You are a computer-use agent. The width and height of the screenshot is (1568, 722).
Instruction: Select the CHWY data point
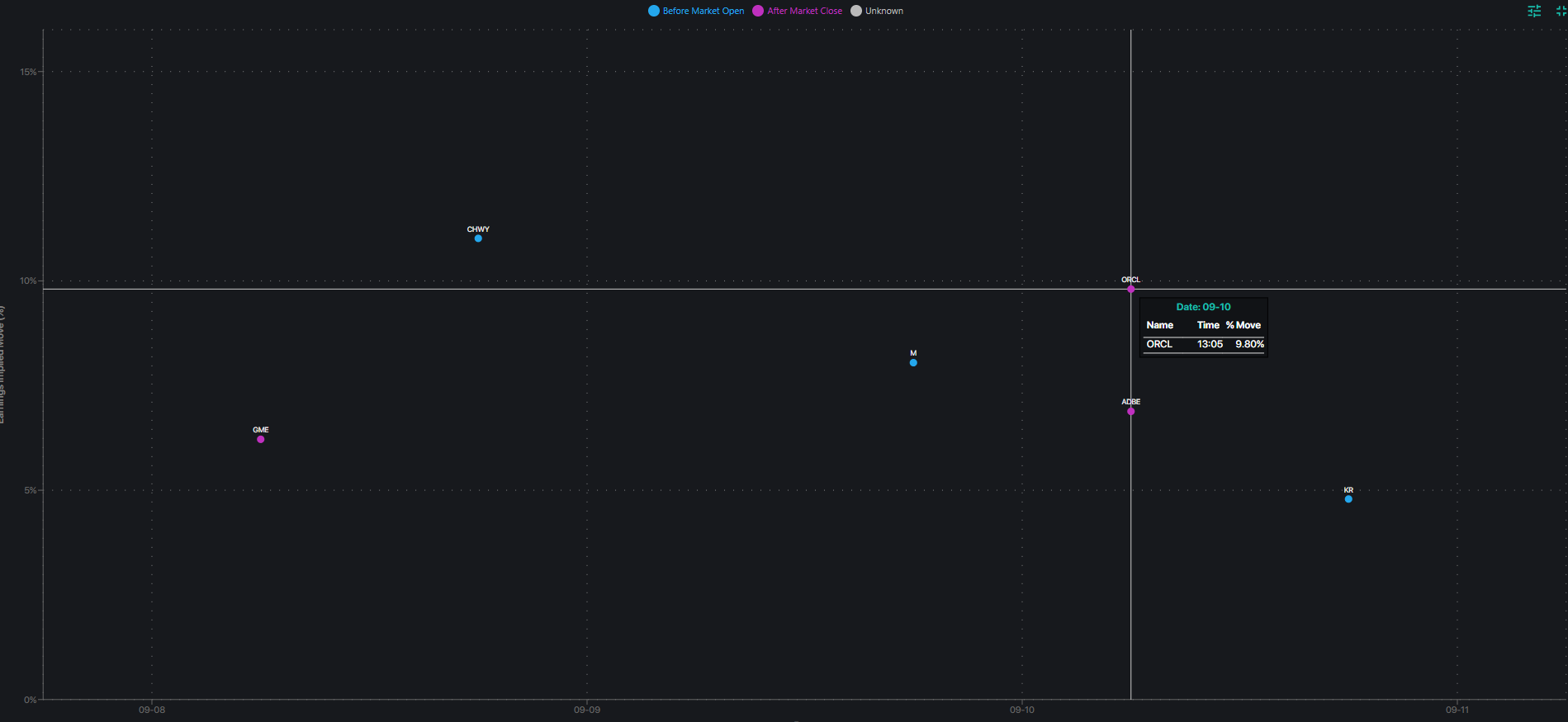click(478, 238)
